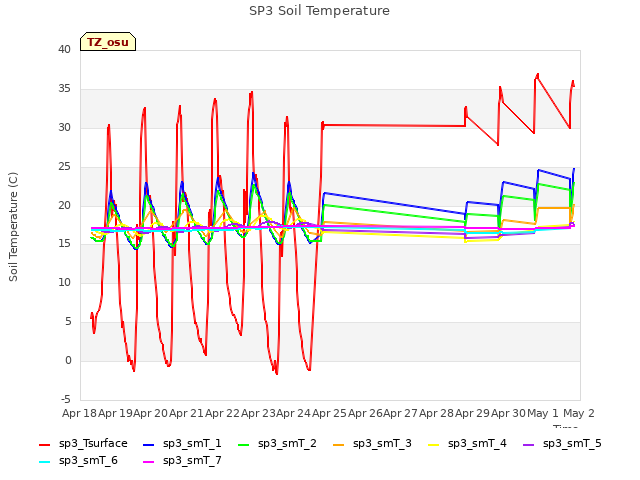Click the Soil Temperature (C) axis title
640x480 pixels.
tap(13, 227)
